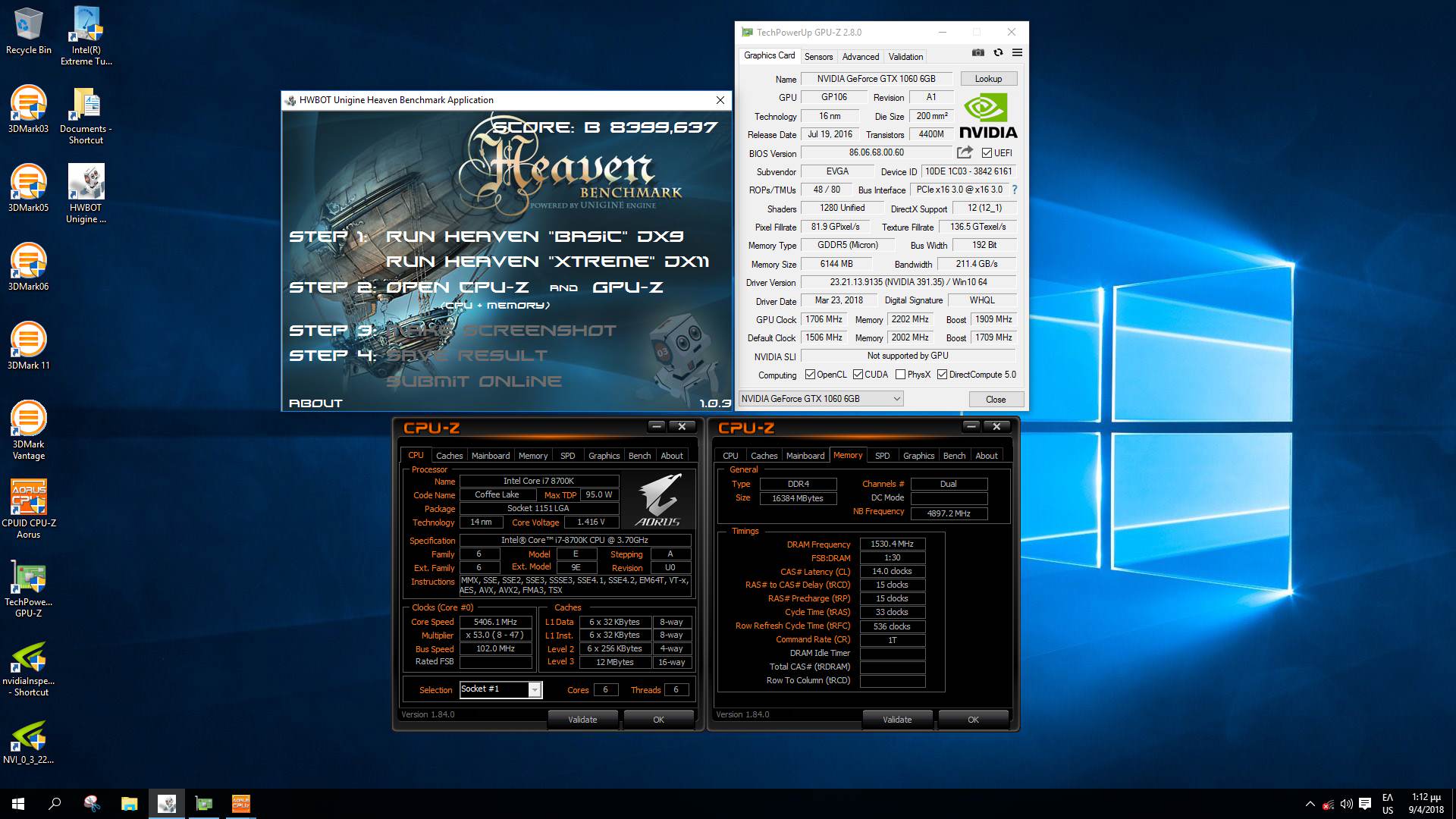The width and height of the screenshot is (1456, 819).
Task: Click Validate in the left CPU-Z window
Action: tap(582, 720)
